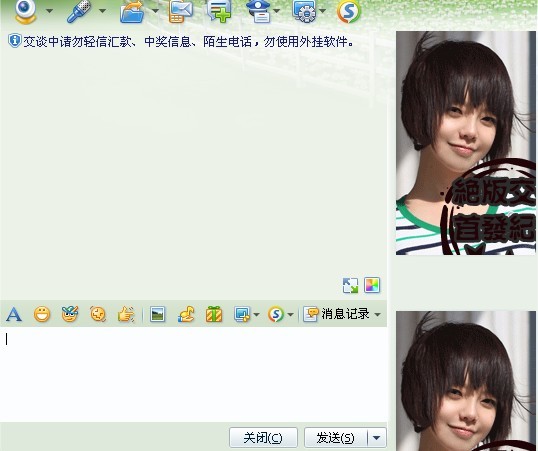
Task: Open the smiley emoticon picker
Action: click(x=42, y=314)
